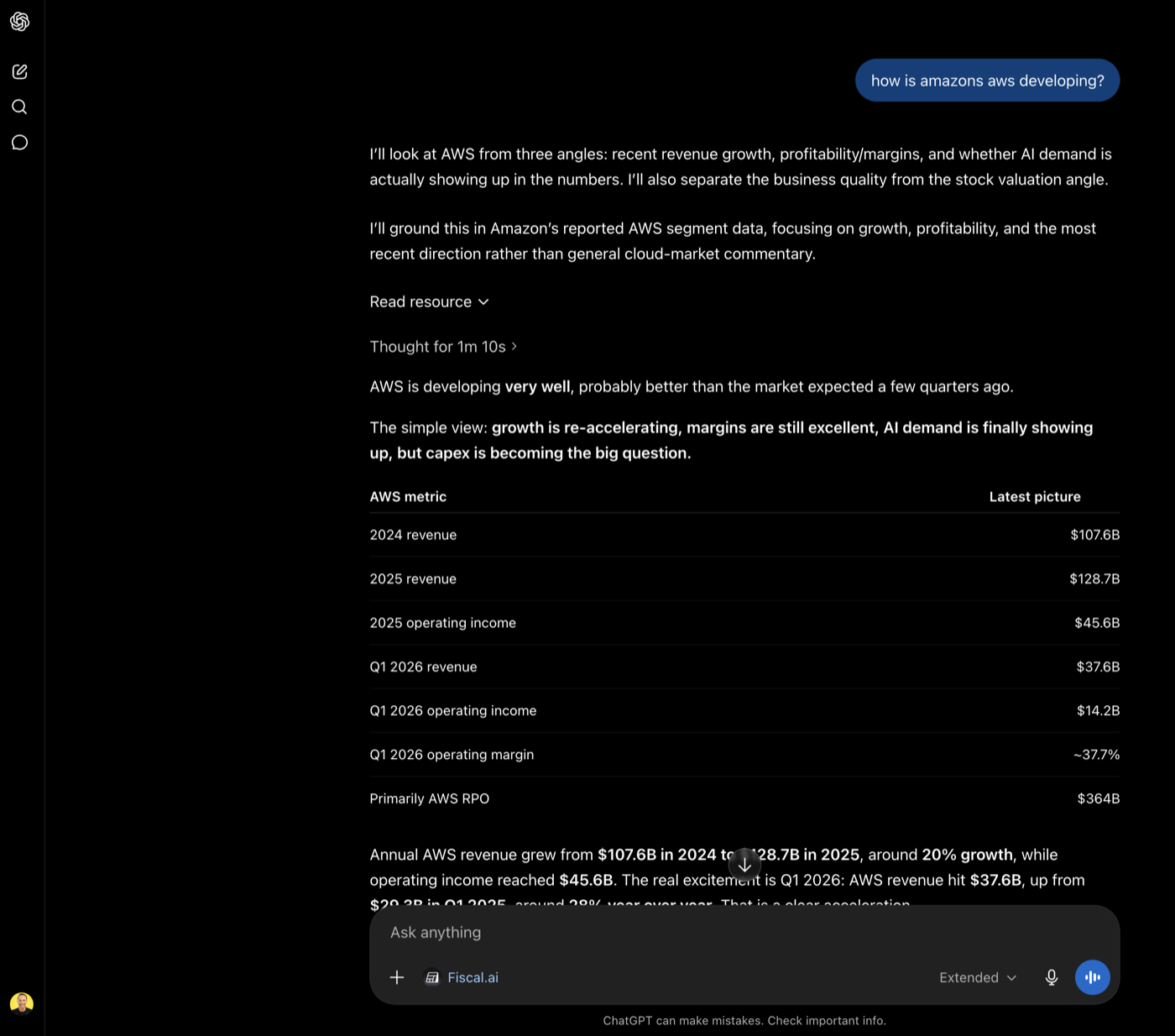Expand the Read resource section
The height and width of the screenshot is (1036, 1175).
(x=429, y=301)
